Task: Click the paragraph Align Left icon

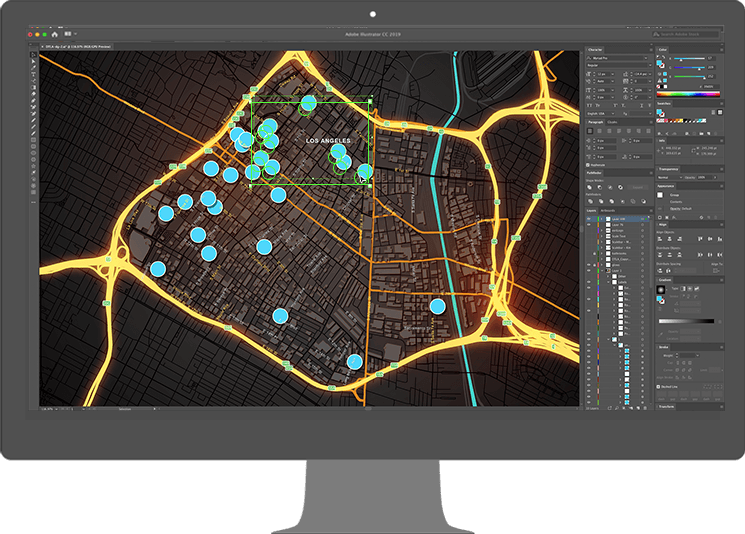Action: tap(590, 131)
